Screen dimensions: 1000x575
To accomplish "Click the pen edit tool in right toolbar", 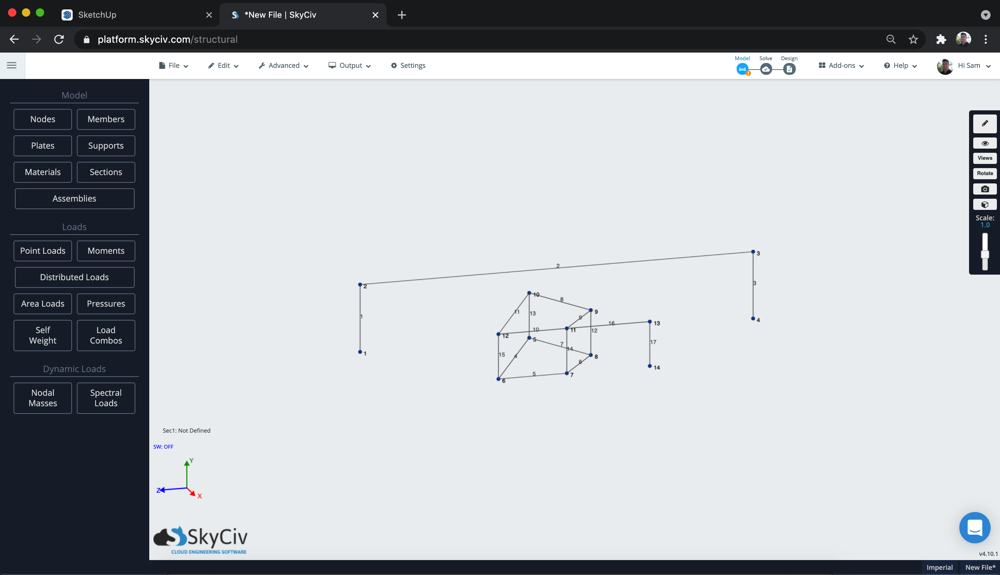I will click(x=985, y=124).
